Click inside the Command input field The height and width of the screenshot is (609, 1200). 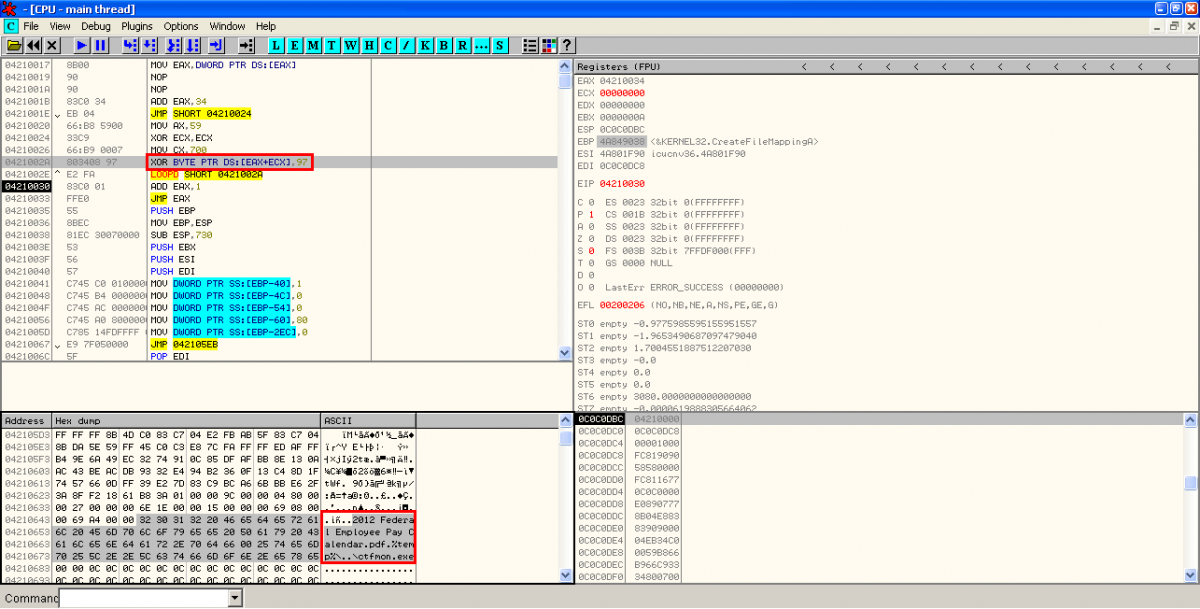[x=142, y=598]
